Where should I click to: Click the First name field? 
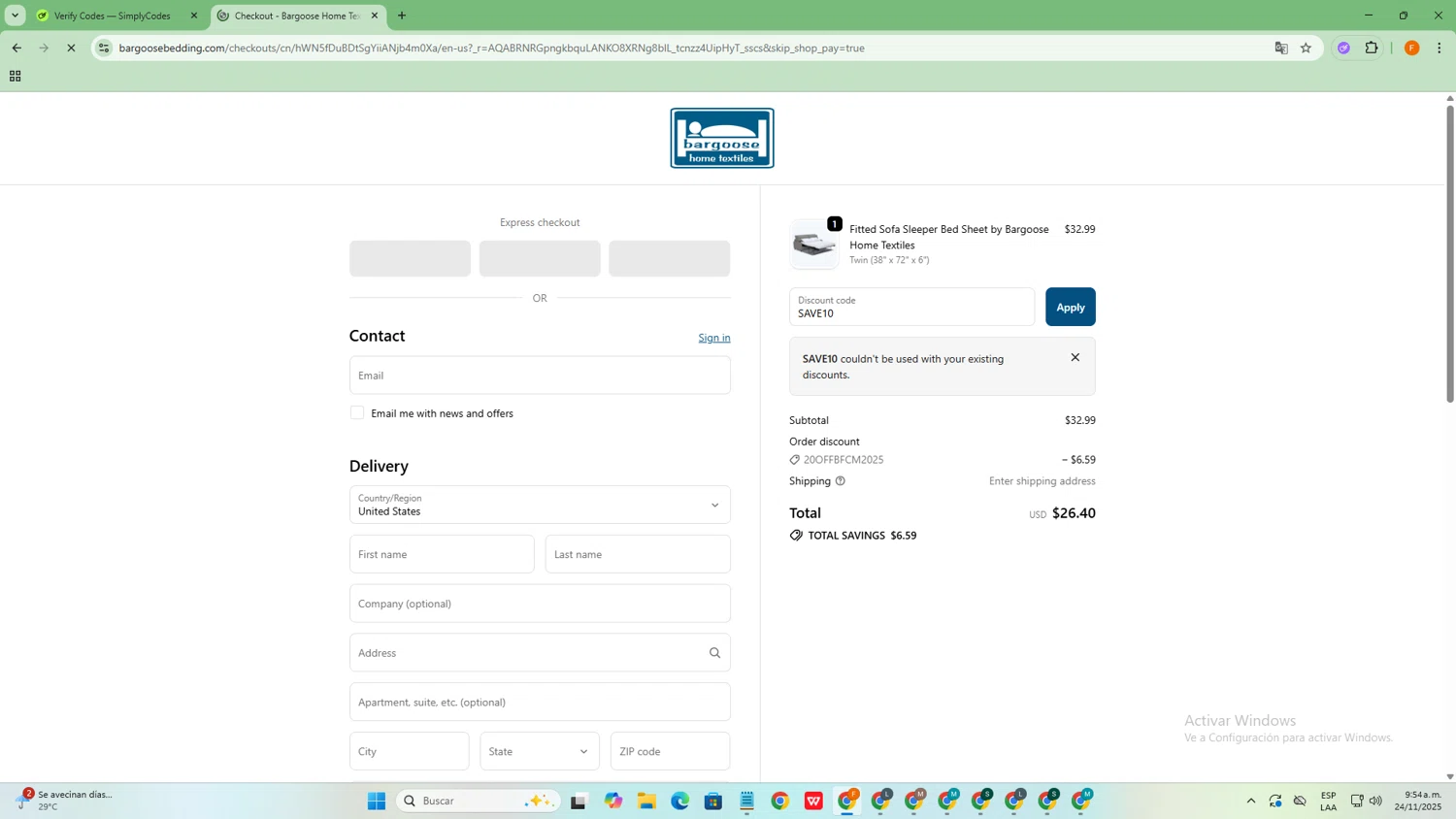(x=442, y=554)
